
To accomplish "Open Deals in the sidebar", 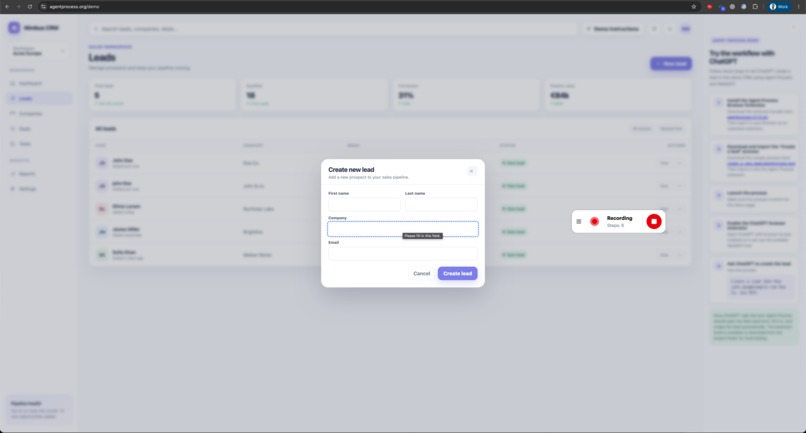I will point(40,129).
